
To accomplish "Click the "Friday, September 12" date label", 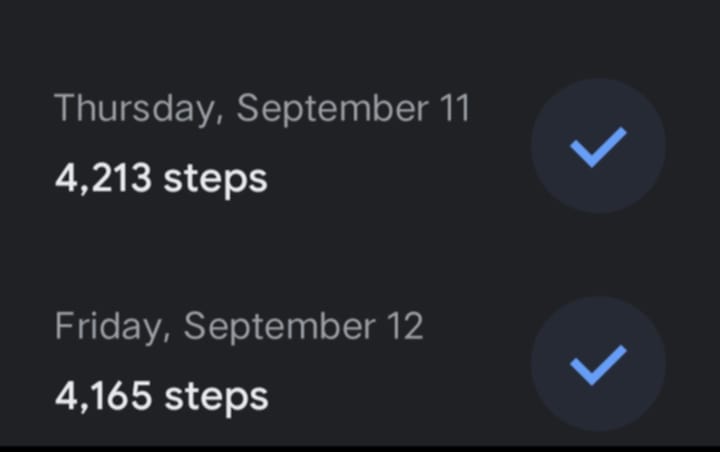I will 239,326.
